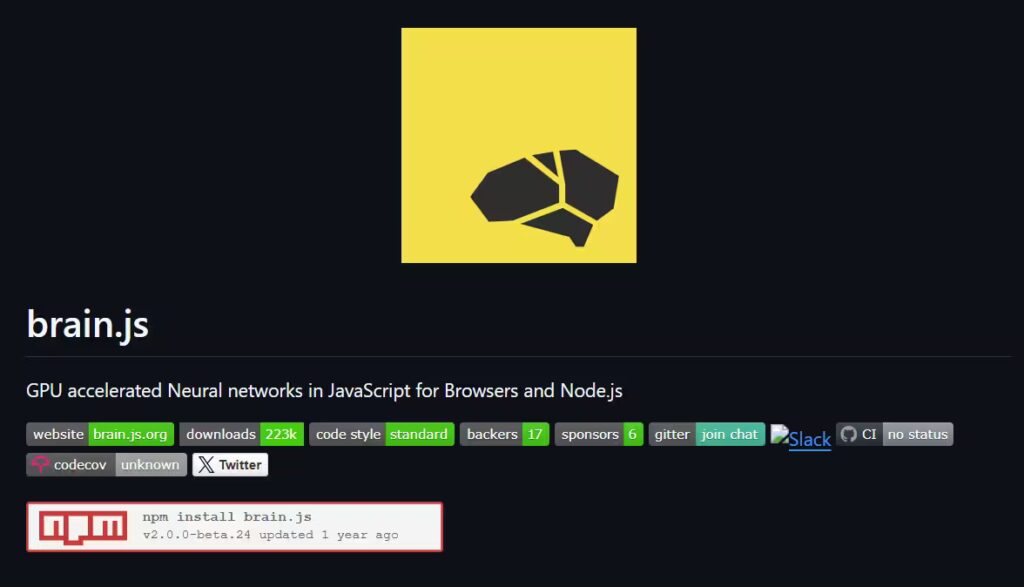Click the brain.js heading

pyautogui.click(x=88, y=325)
